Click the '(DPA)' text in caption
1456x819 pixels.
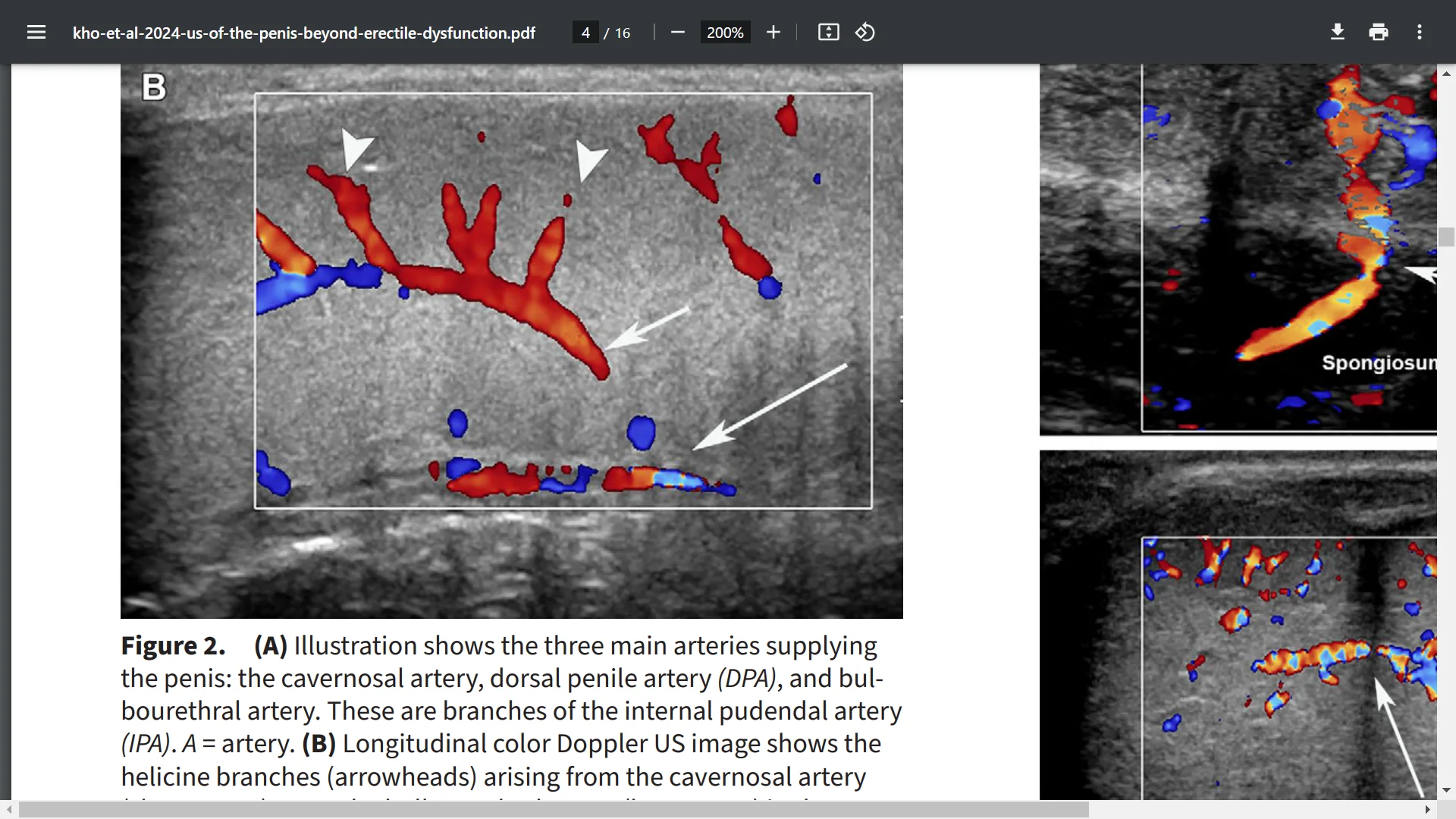pyautogui.click(x=747, y=679)
